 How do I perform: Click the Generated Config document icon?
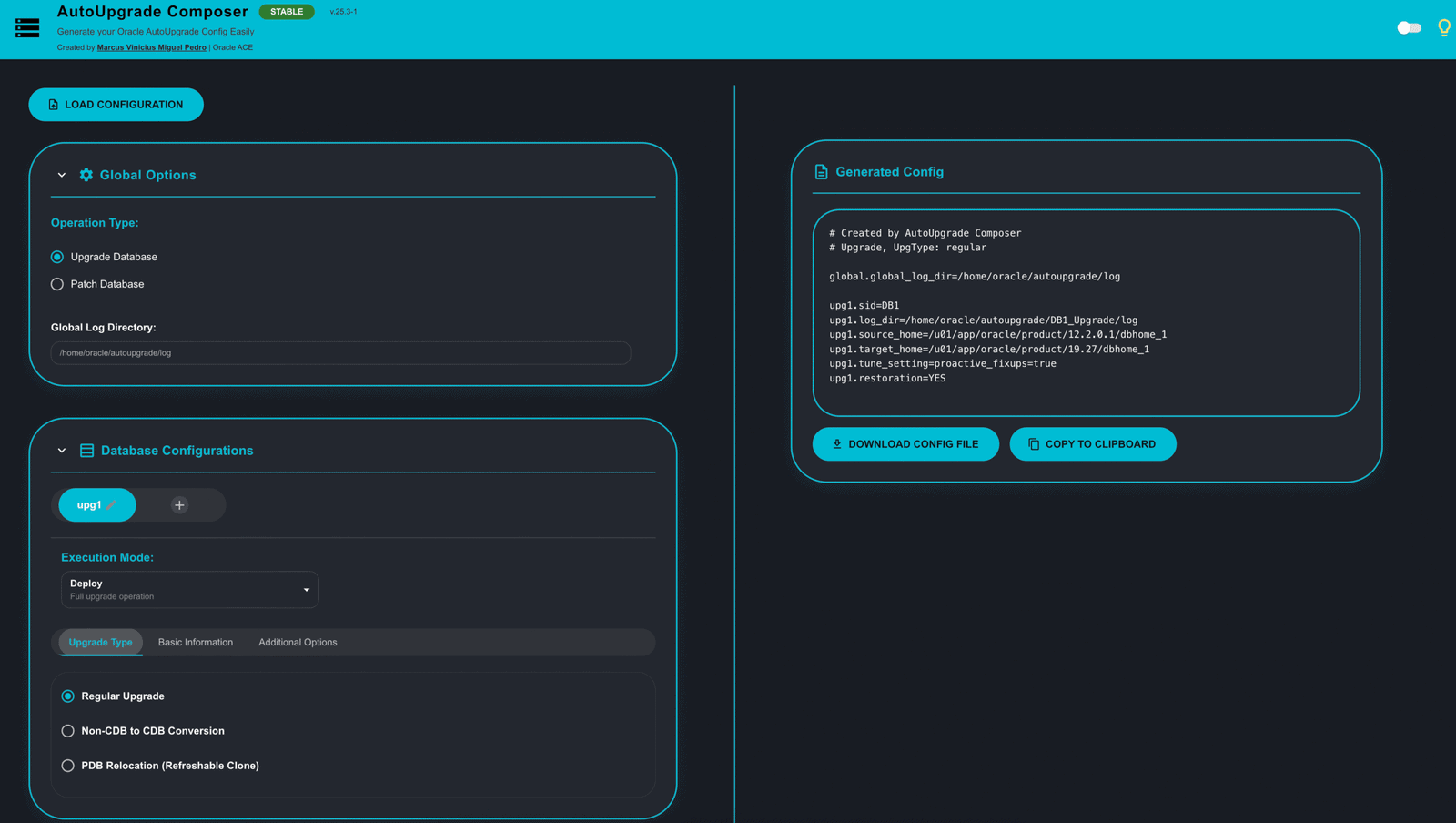point(821,172)
